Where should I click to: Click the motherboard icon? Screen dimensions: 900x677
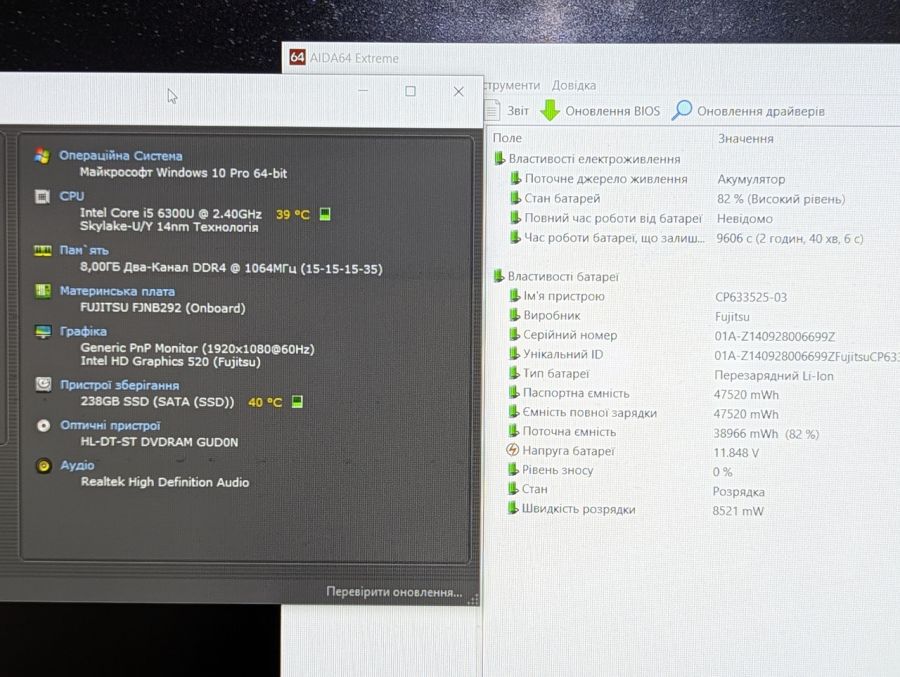click(x=43, y=291)
